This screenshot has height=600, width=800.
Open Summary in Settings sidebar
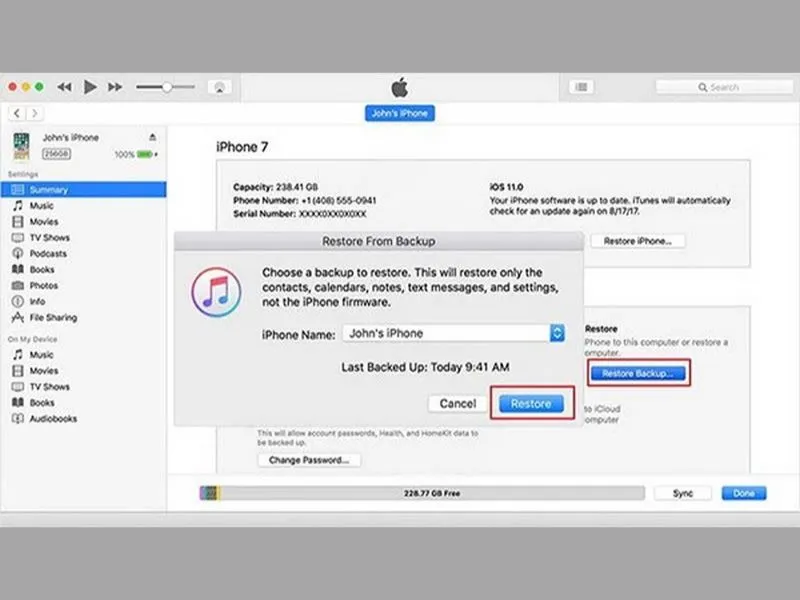[x=84, y=190]
